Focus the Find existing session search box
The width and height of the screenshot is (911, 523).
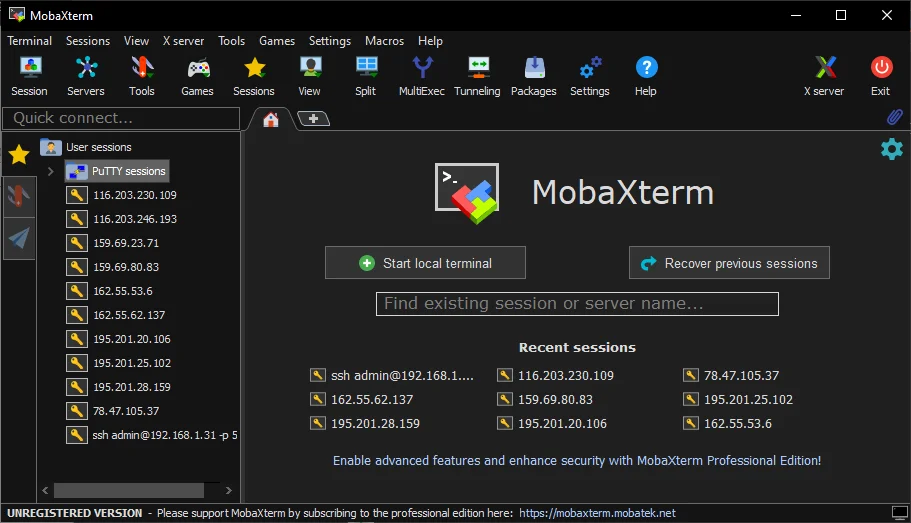[x=577, y=304]
